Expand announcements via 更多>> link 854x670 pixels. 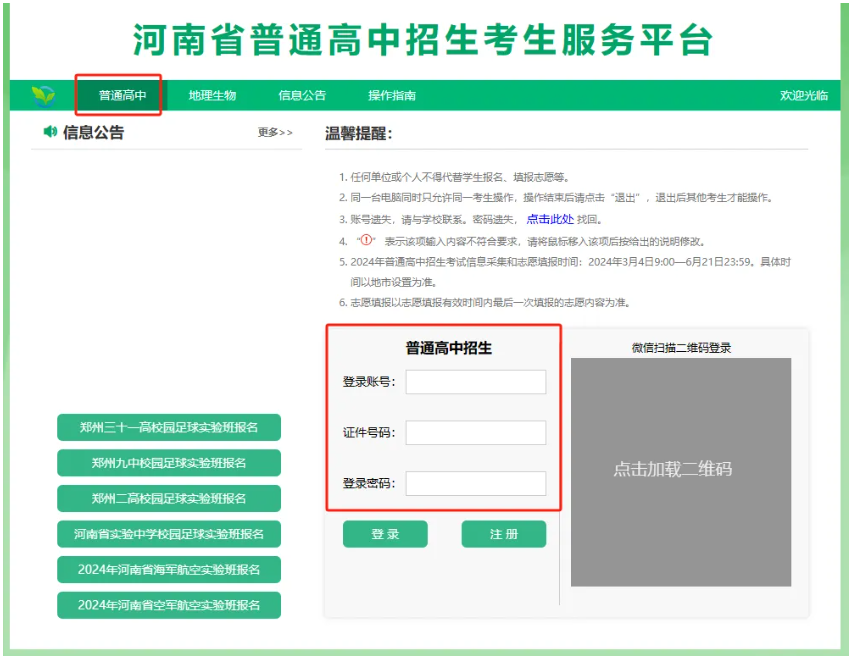click(275, 133)
